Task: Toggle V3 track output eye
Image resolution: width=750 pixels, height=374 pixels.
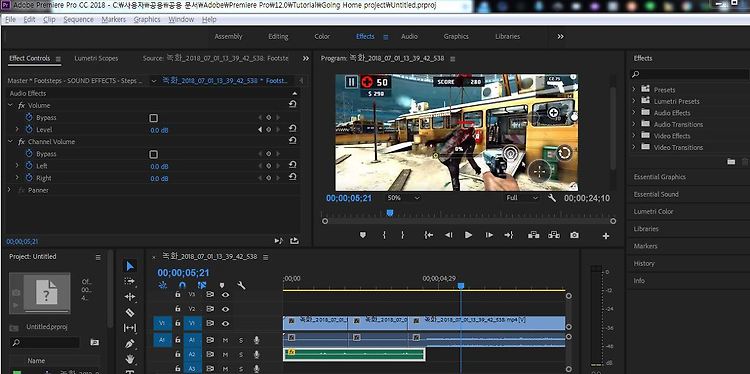Action: 225,295
